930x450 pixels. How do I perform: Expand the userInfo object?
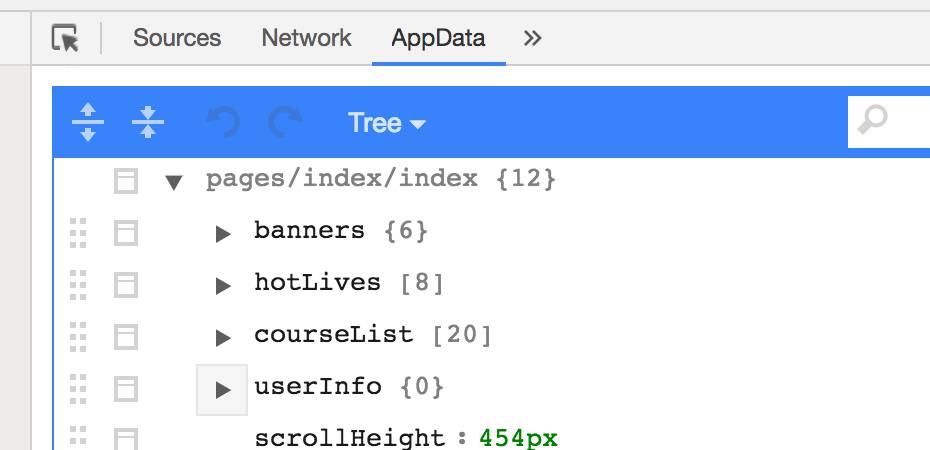(x=222, y=390)
